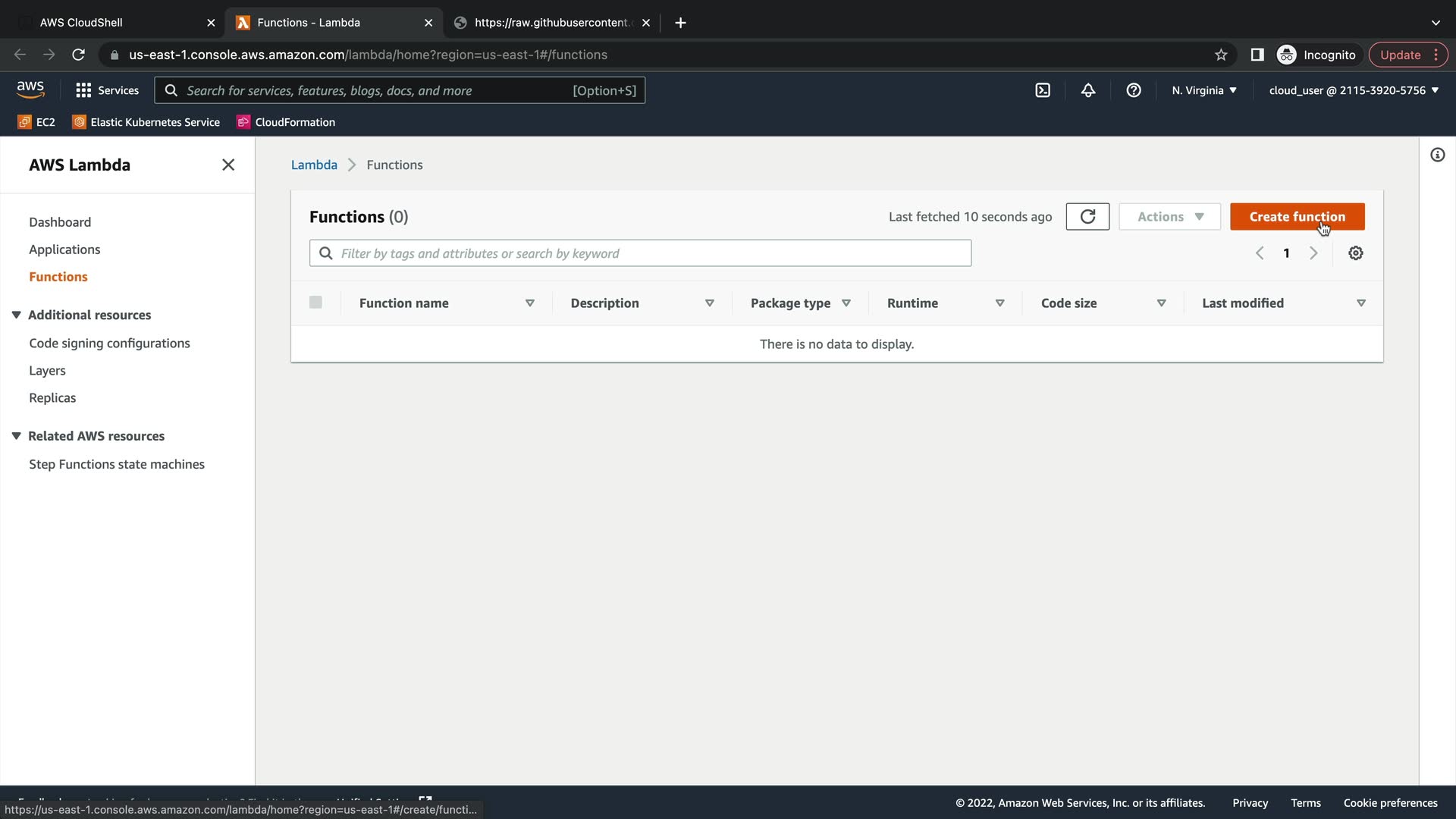Open the info panel icon at right edge
Image resolution: width=1456 pixels, height=819 pixels.
tap(1438, 155)
